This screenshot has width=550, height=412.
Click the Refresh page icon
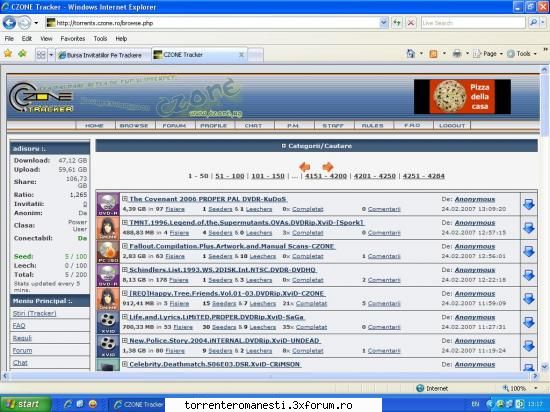coord(396,23)
